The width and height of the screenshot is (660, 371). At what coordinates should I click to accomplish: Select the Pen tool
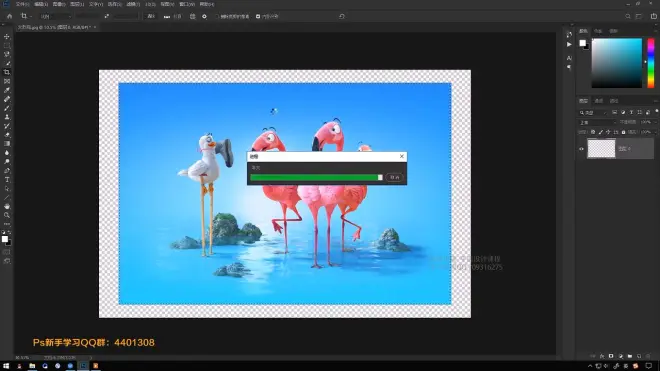coord(7,171)
